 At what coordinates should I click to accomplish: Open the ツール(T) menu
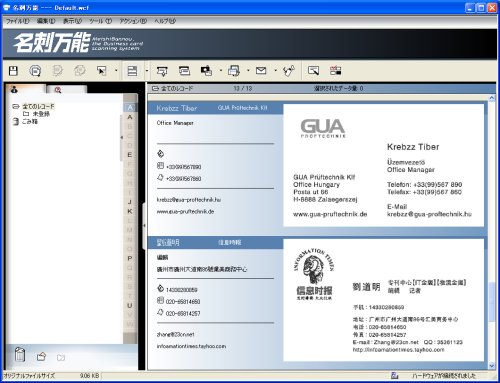100,21
